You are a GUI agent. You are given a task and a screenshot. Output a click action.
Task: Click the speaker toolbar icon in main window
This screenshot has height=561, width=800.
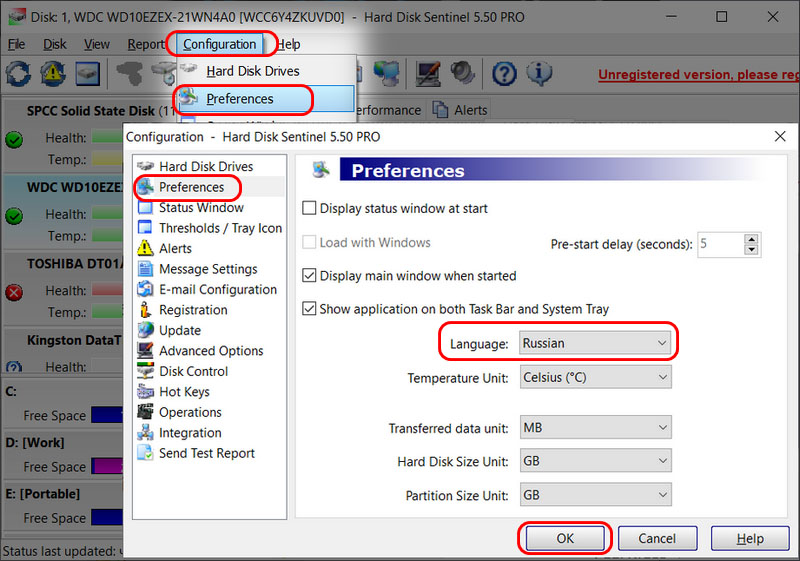(463, 73)
